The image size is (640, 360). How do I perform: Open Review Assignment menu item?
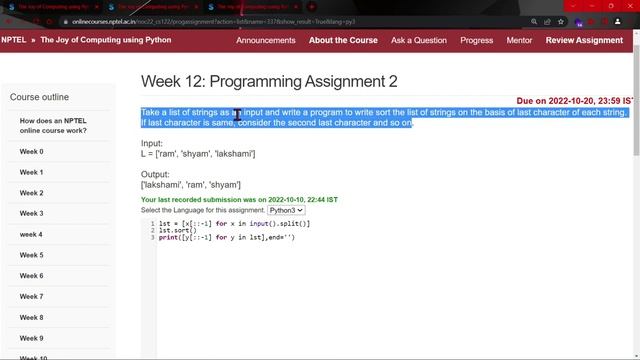click(x=584, y=40)
